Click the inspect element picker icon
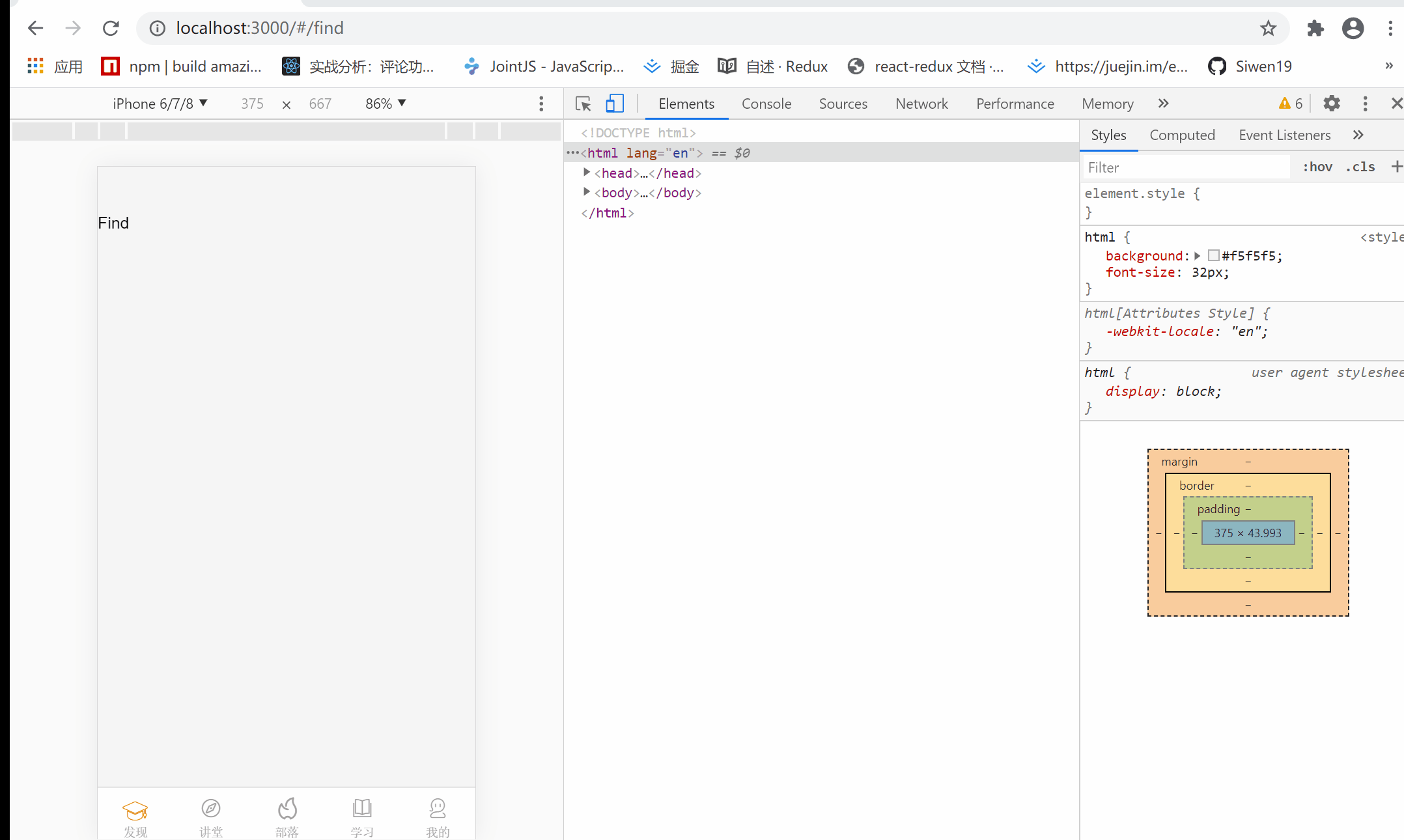Screen dimensions: 1404x840 (x=582, y=103)
